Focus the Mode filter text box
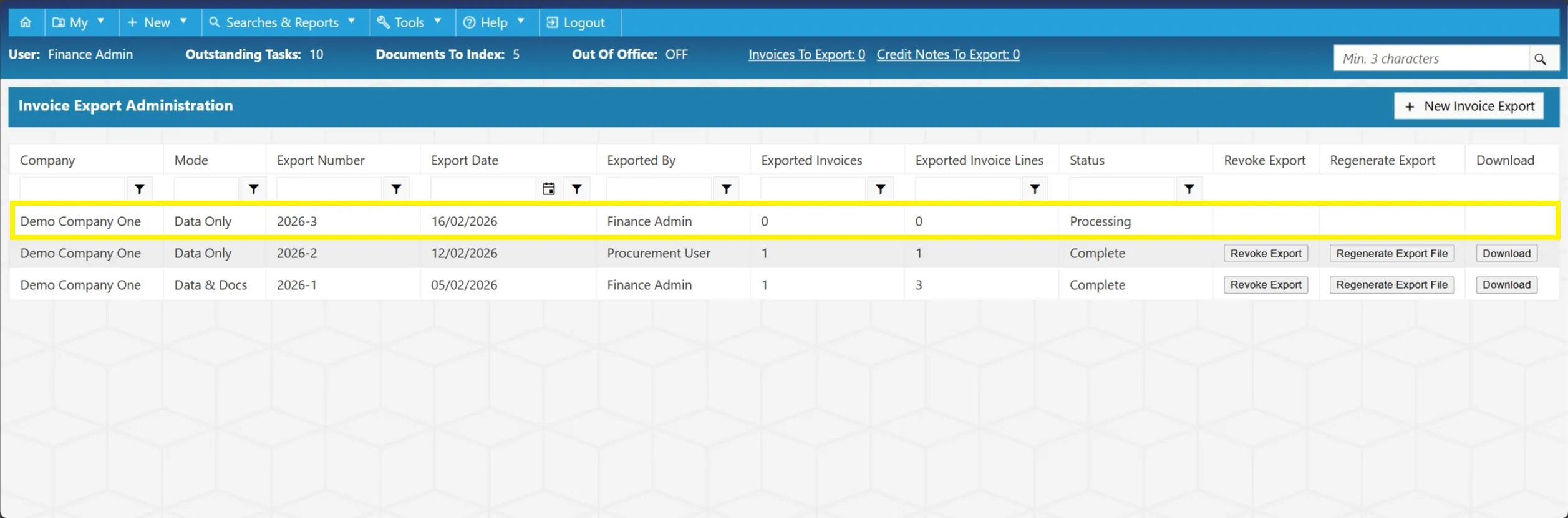This screenshot has width=1568, height=518. (206, 189)
